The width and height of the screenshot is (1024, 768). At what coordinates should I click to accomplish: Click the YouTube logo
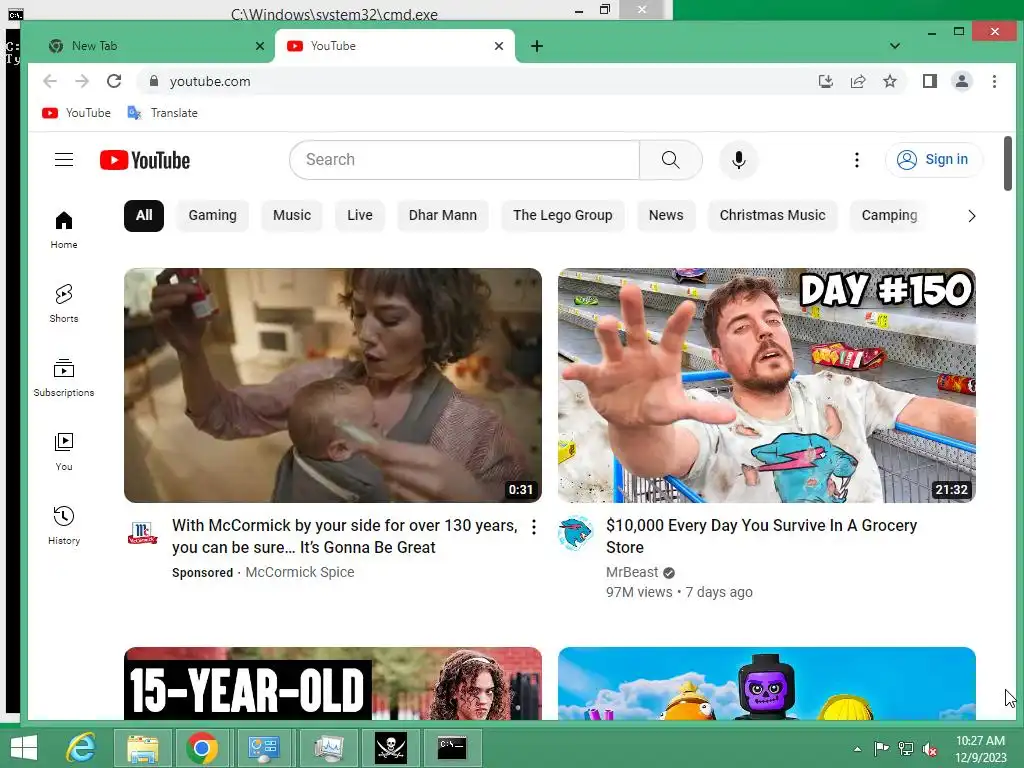click(x=145, y=160)
